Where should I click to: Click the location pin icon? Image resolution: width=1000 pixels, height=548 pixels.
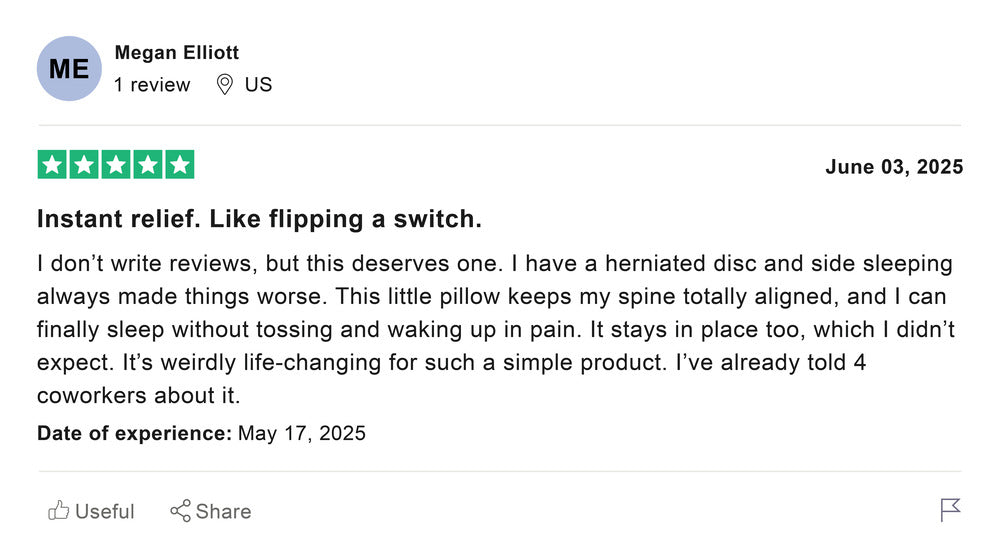tap(225, 85)
